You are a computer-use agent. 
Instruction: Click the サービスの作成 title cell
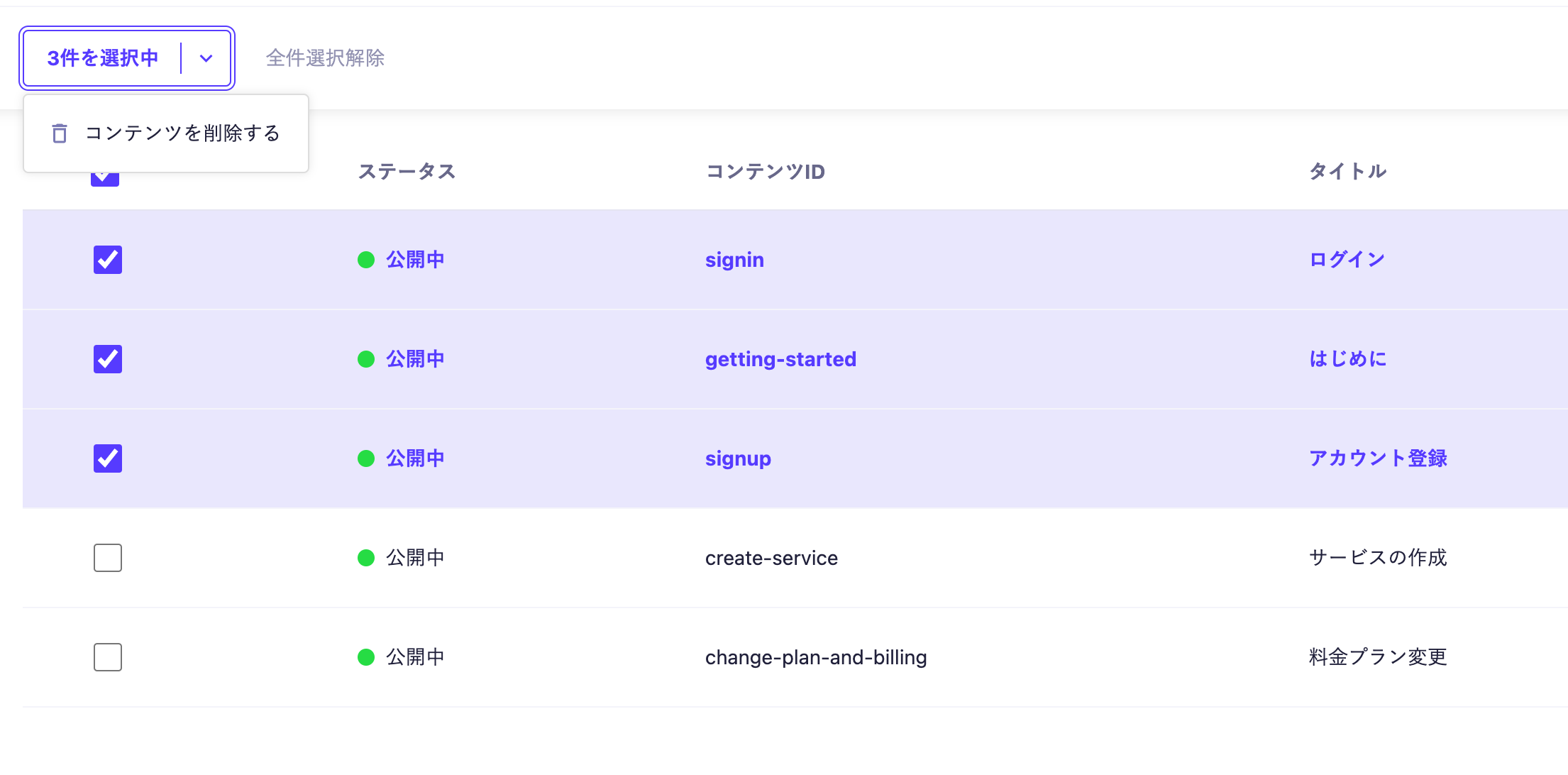(1377, 558)
